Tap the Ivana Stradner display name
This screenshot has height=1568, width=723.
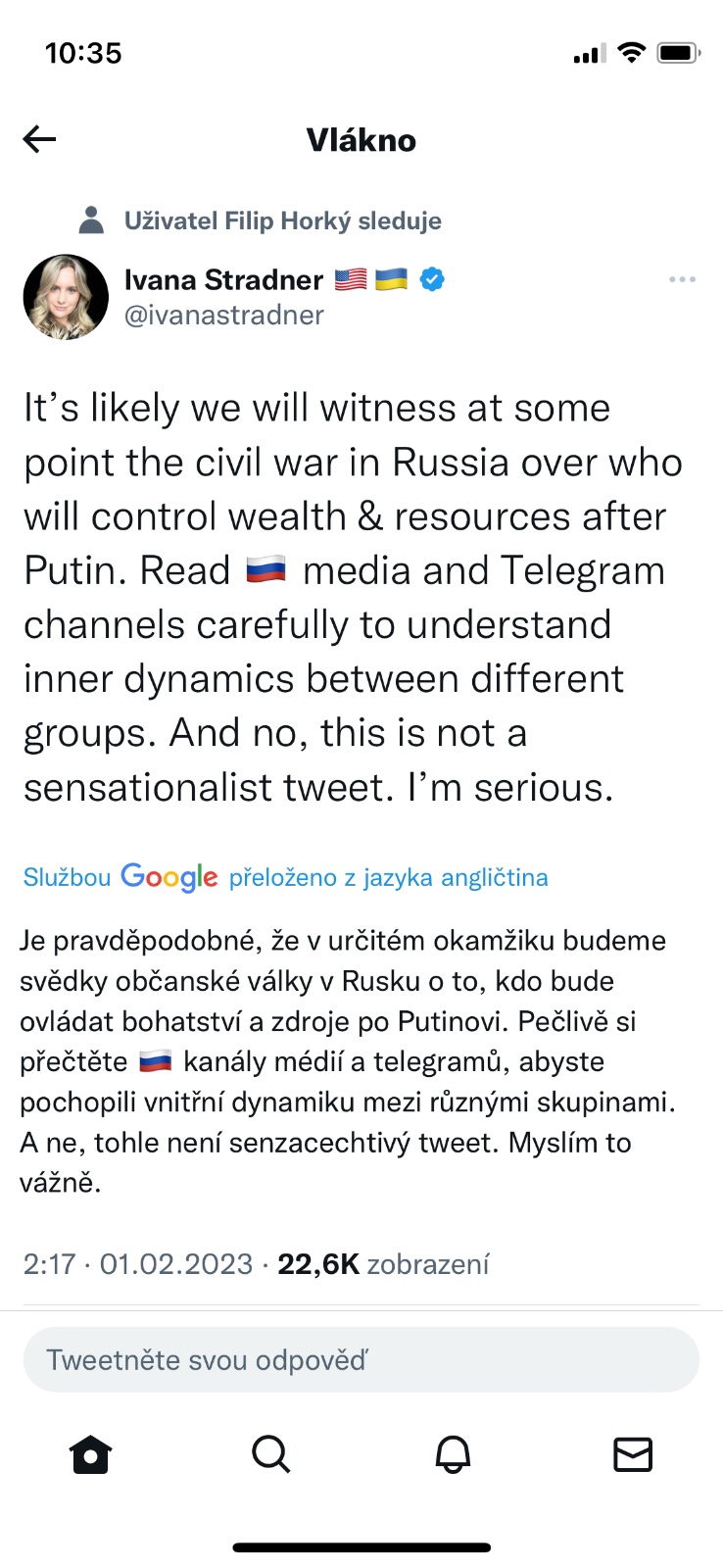pyautogui.click(x=224, y=280)
